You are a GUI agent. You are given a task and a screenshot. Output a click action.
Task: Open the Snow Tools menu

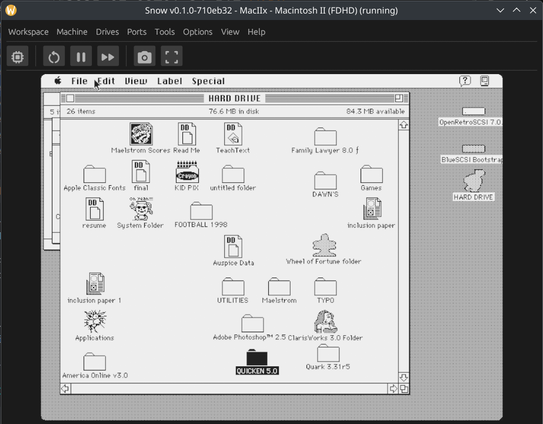pos(165,32)
